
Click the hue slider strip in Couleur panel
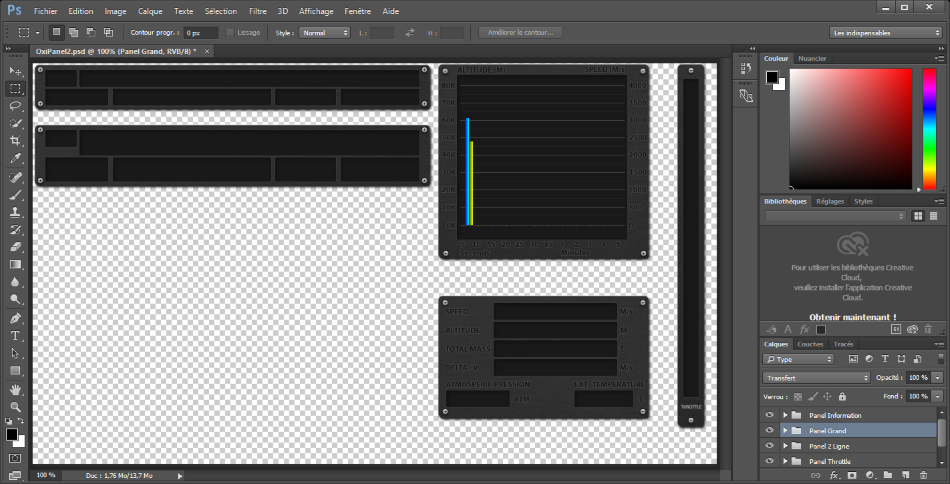pyautogui.click(x=930, y=128)
